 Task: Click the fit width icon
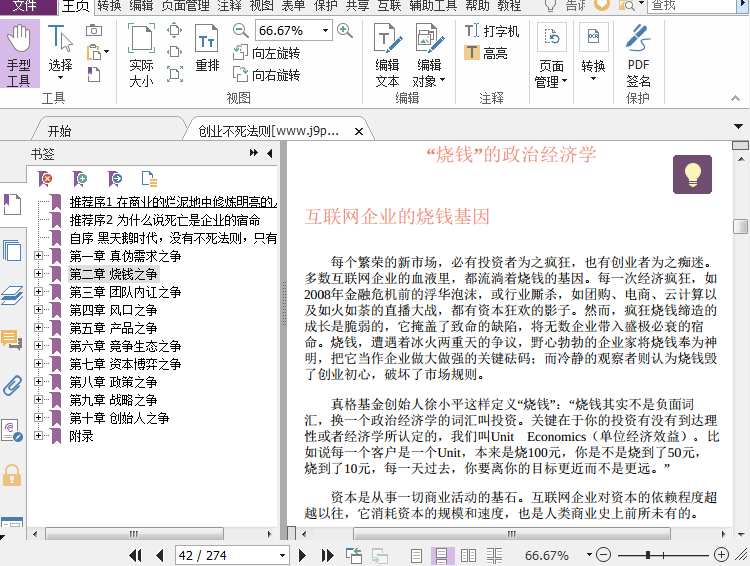175,52
